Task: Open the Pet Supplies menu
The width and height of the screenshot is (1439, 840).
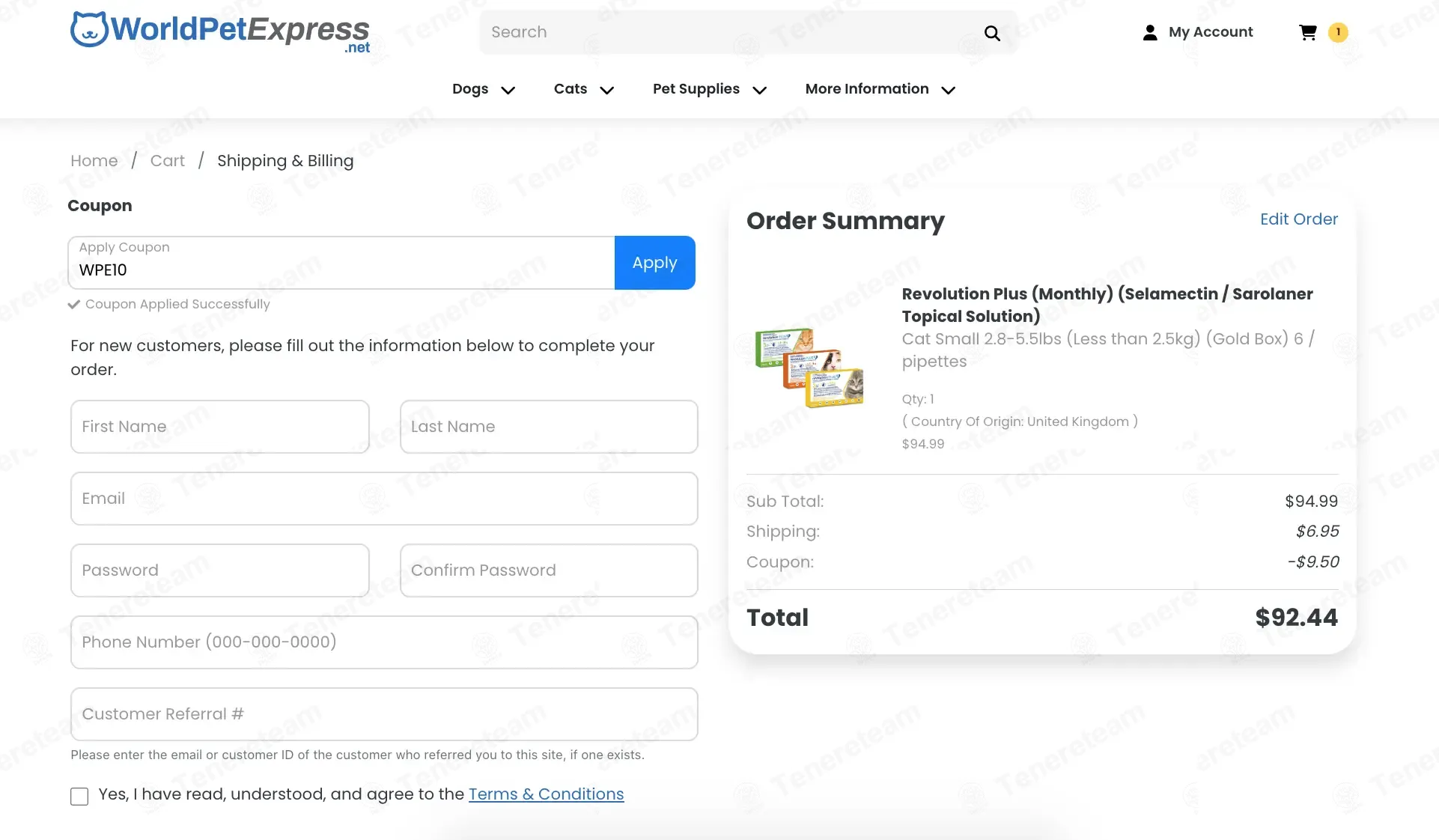Action: tap(696, 89)
